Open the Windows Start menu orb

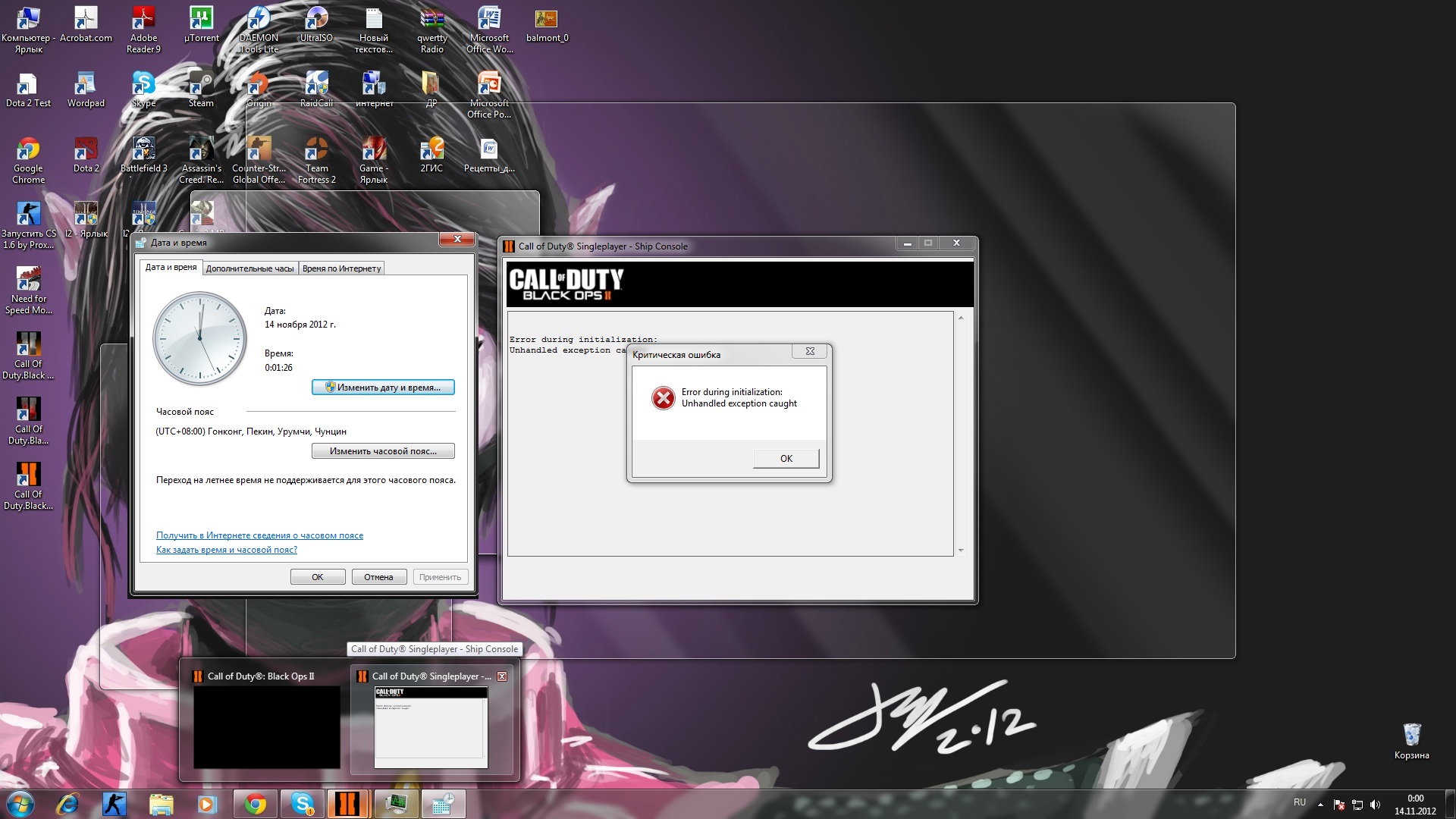point(20,804)
